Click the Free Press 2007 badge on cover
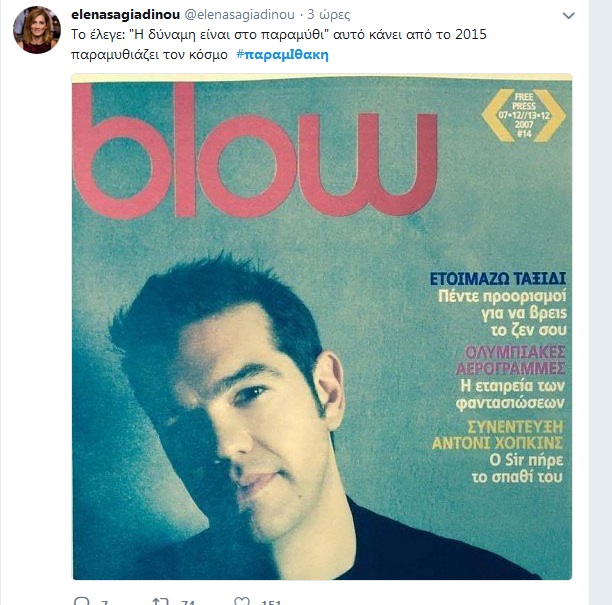This screenshot has width=612, height=605. tap(524, 115)
